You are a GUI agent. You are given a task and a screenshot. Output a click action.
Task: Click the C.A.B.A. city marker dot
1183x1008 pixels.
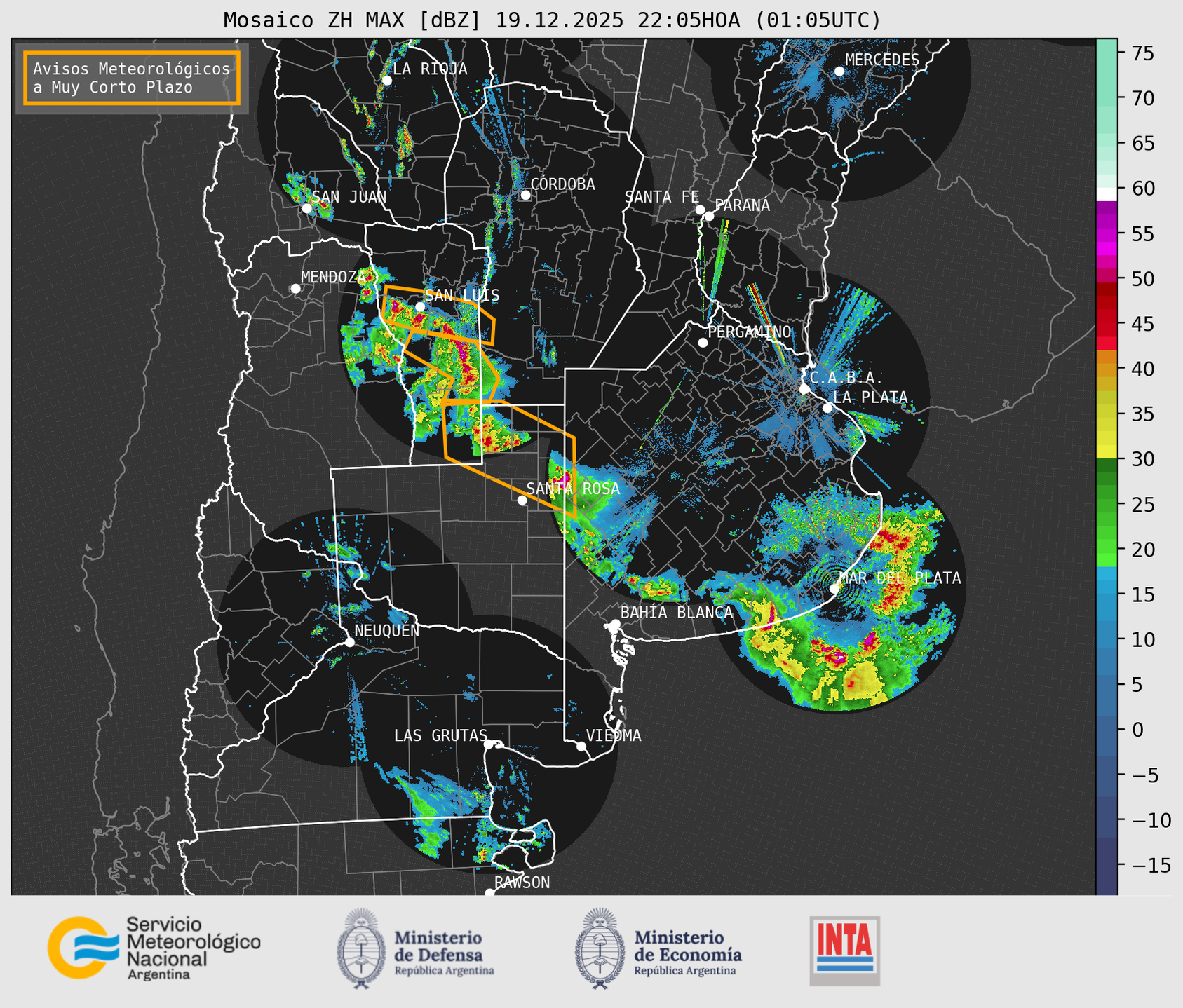coord(804,389)
